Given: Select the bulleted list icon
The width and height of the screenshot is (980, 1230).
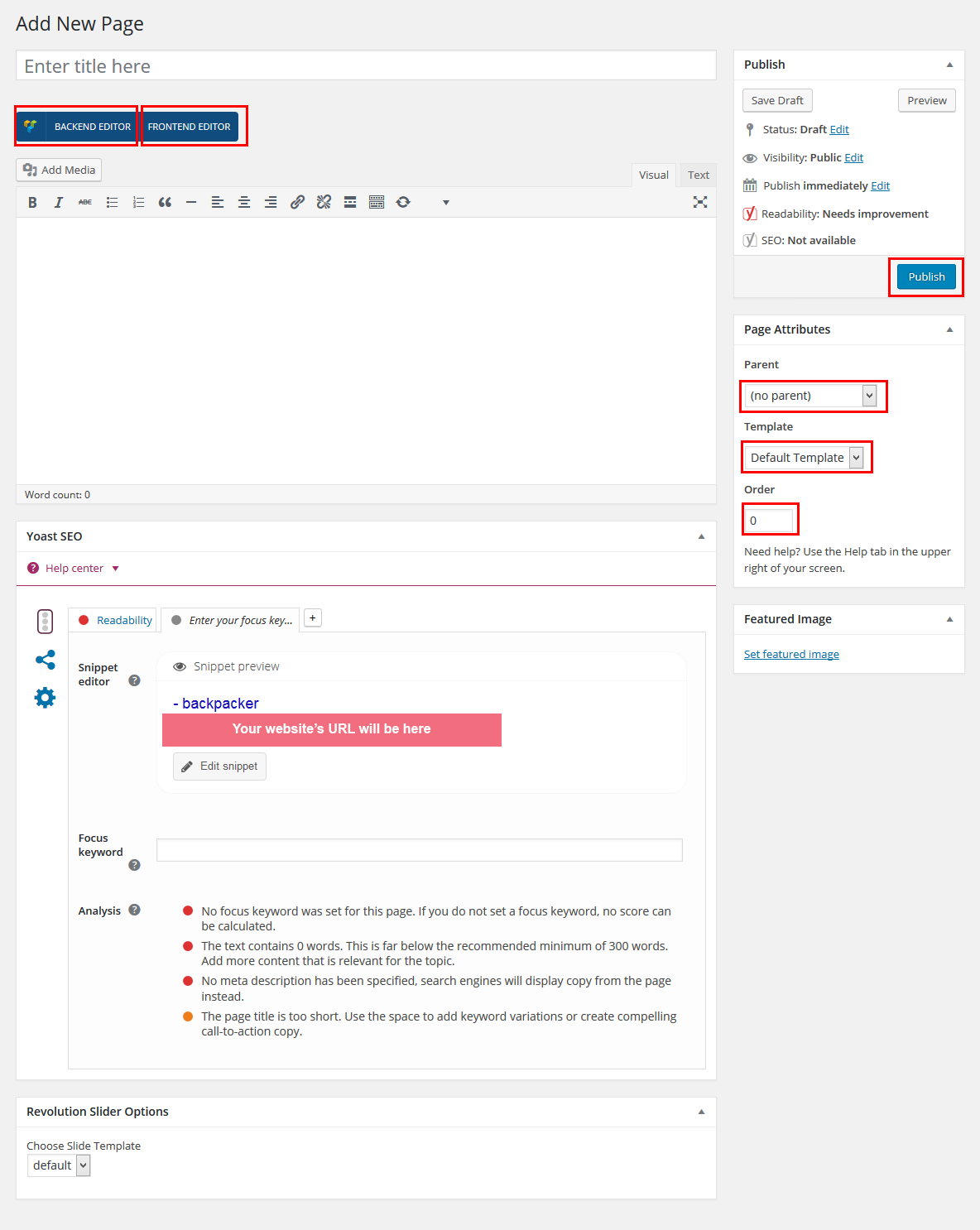Looking at the screenshot, I should [112, 203].
